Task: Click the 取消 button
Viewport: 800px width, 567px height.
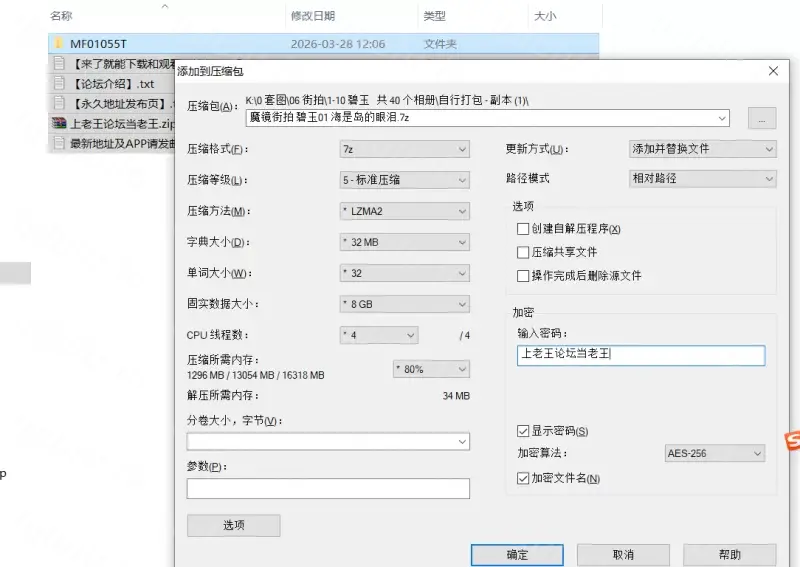Action: 623,555
